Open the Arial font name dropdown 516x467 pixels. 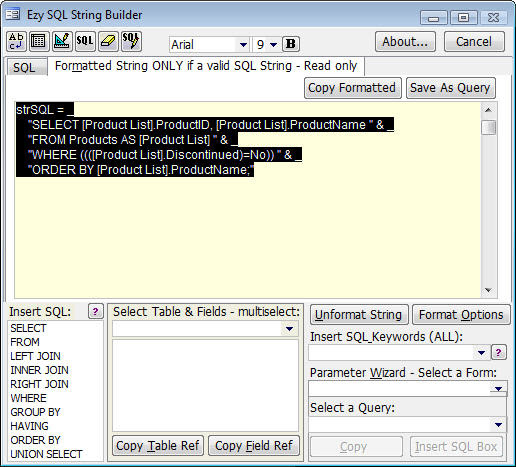[243, 44]
